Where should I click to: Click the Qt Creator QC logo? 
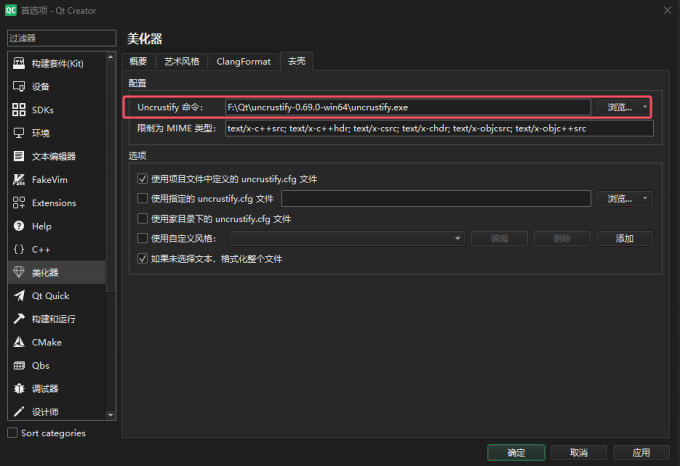10,10
